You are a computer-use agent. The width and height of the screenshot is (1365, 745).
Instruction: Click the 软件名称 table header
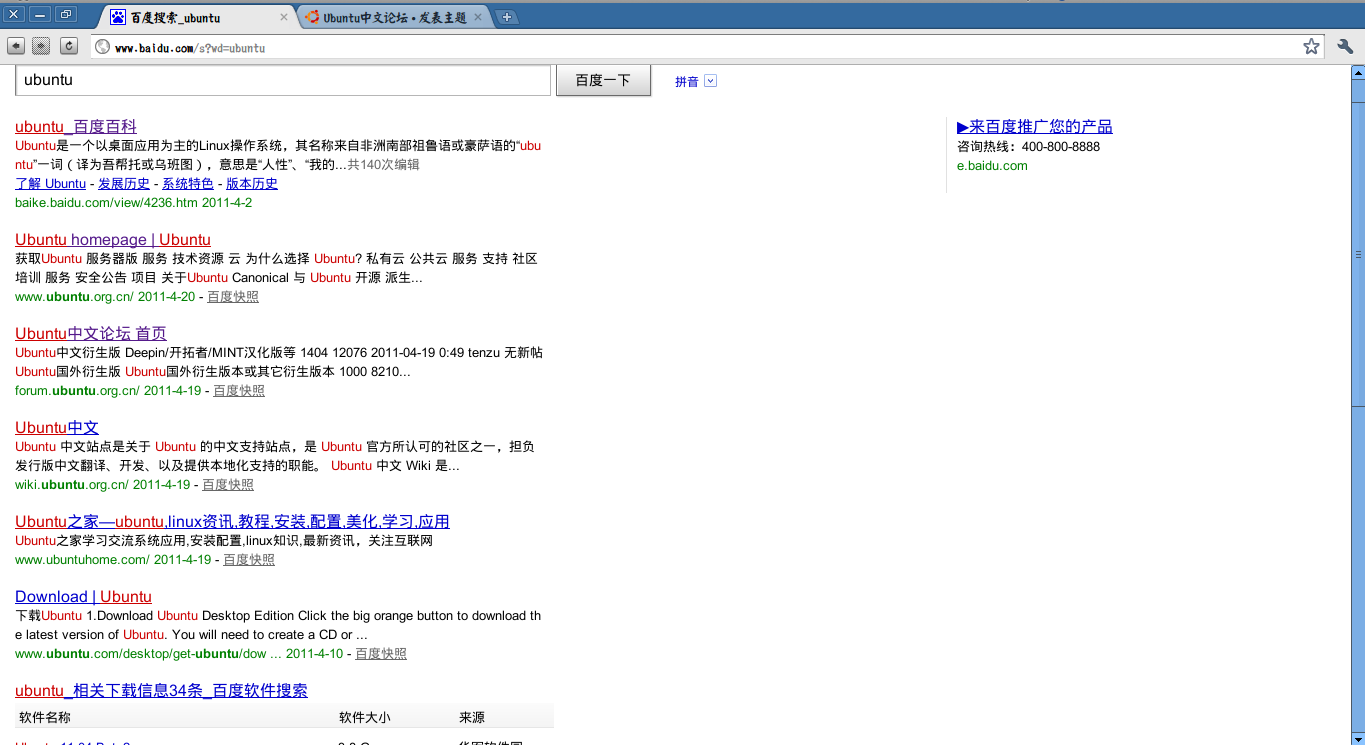coord(45,718)
